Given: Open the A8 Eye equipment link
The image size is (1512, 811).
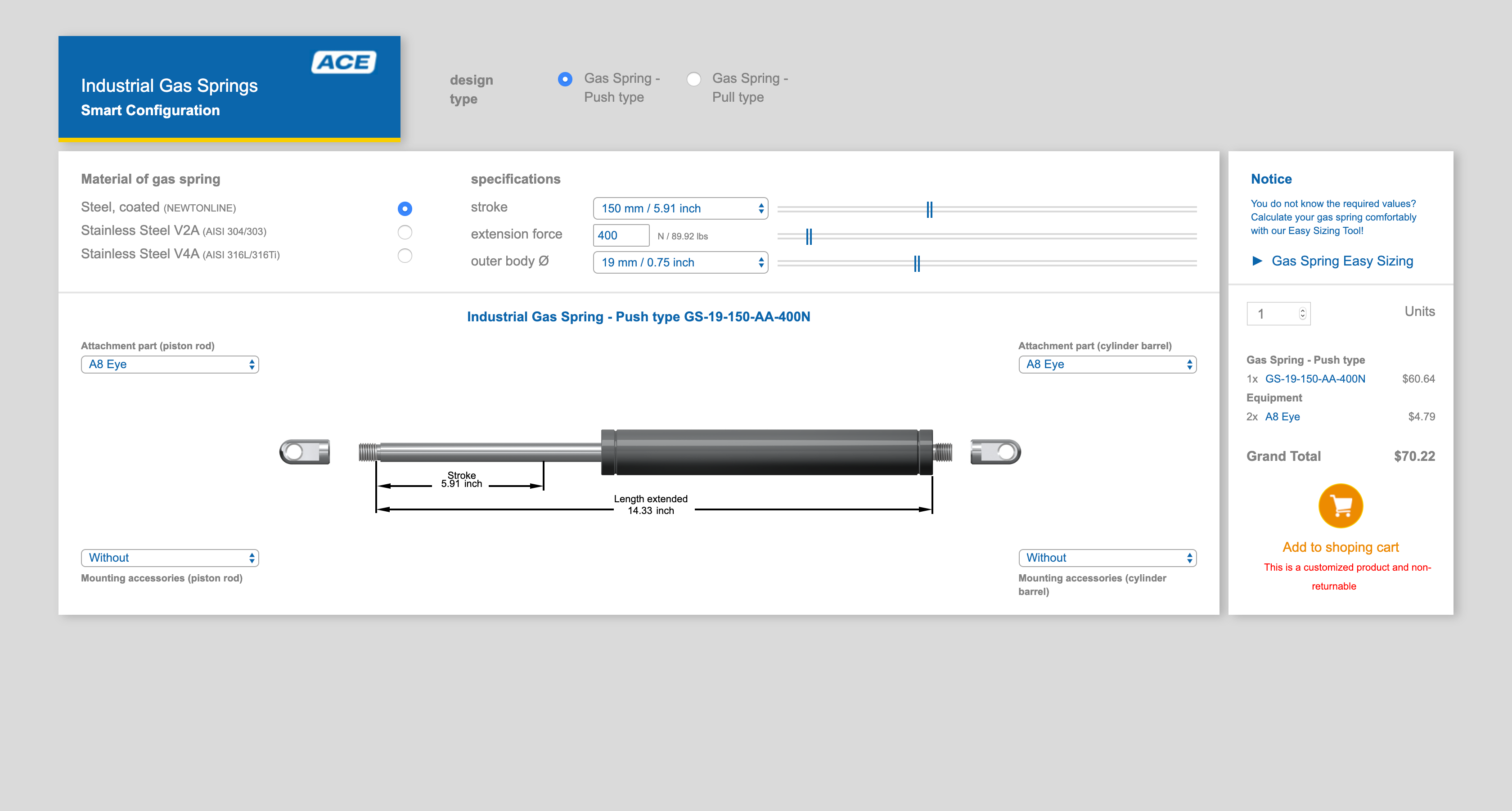Looking at the screenshot, I should (1282, 417).
